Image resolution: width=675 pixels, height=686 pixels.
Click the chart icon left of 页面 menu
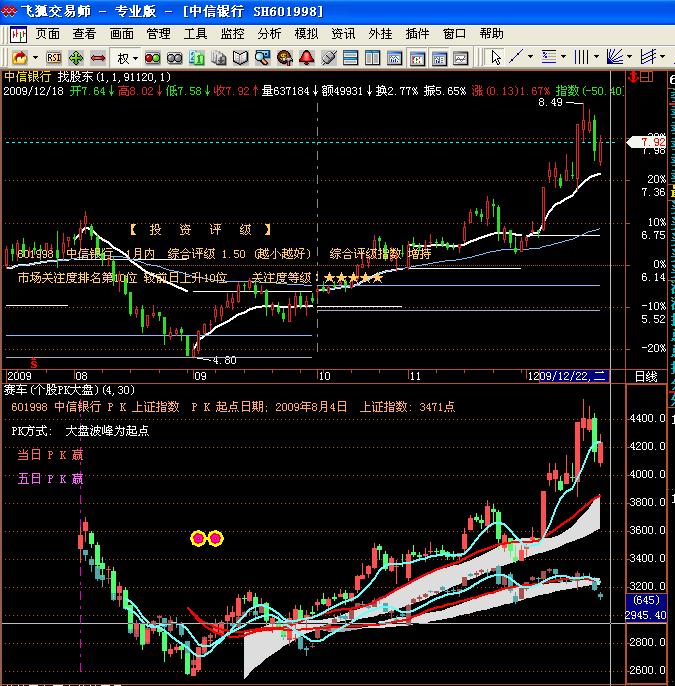pos(18,35)
